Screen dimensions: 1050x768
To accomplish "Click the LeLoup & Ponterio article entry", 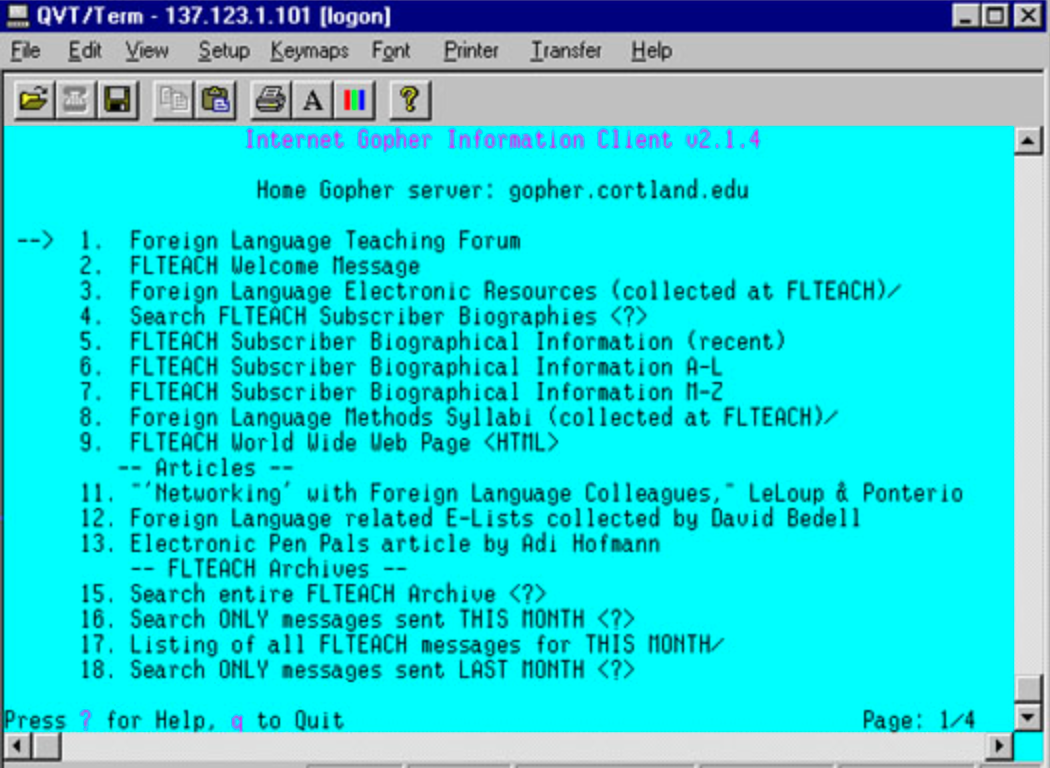I will point(546,493).
